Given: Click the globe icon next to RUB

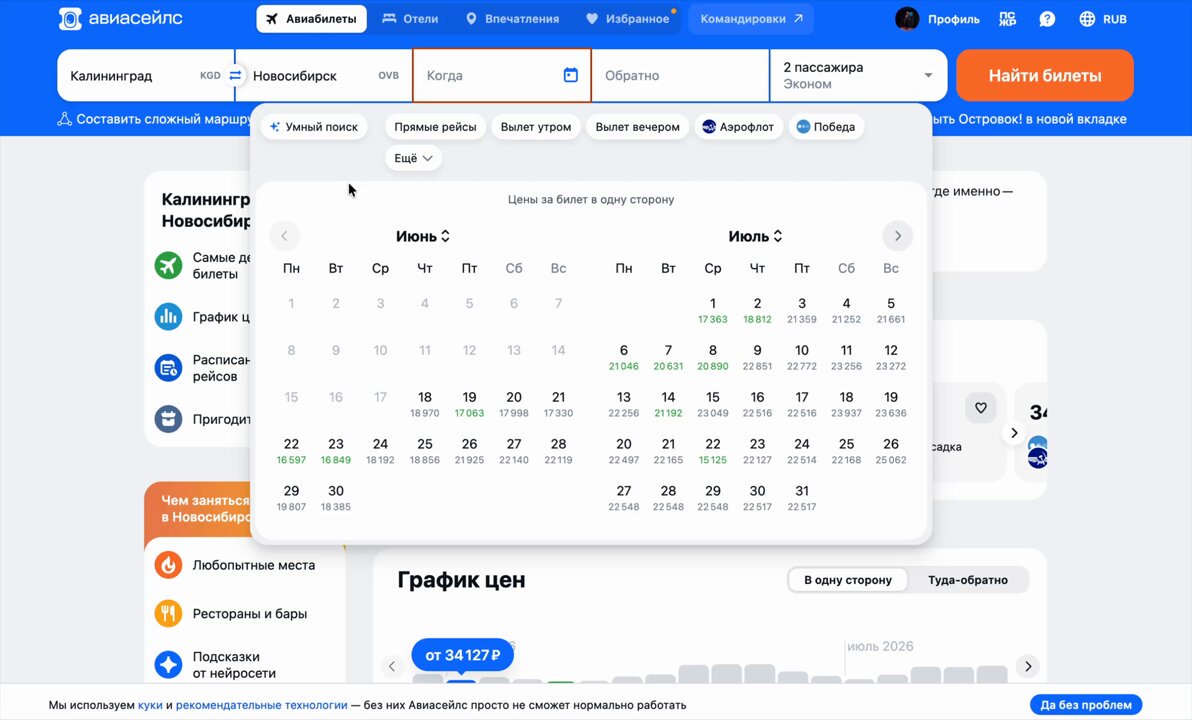Looking at the screenshot, I should (x=1087, y=19).
